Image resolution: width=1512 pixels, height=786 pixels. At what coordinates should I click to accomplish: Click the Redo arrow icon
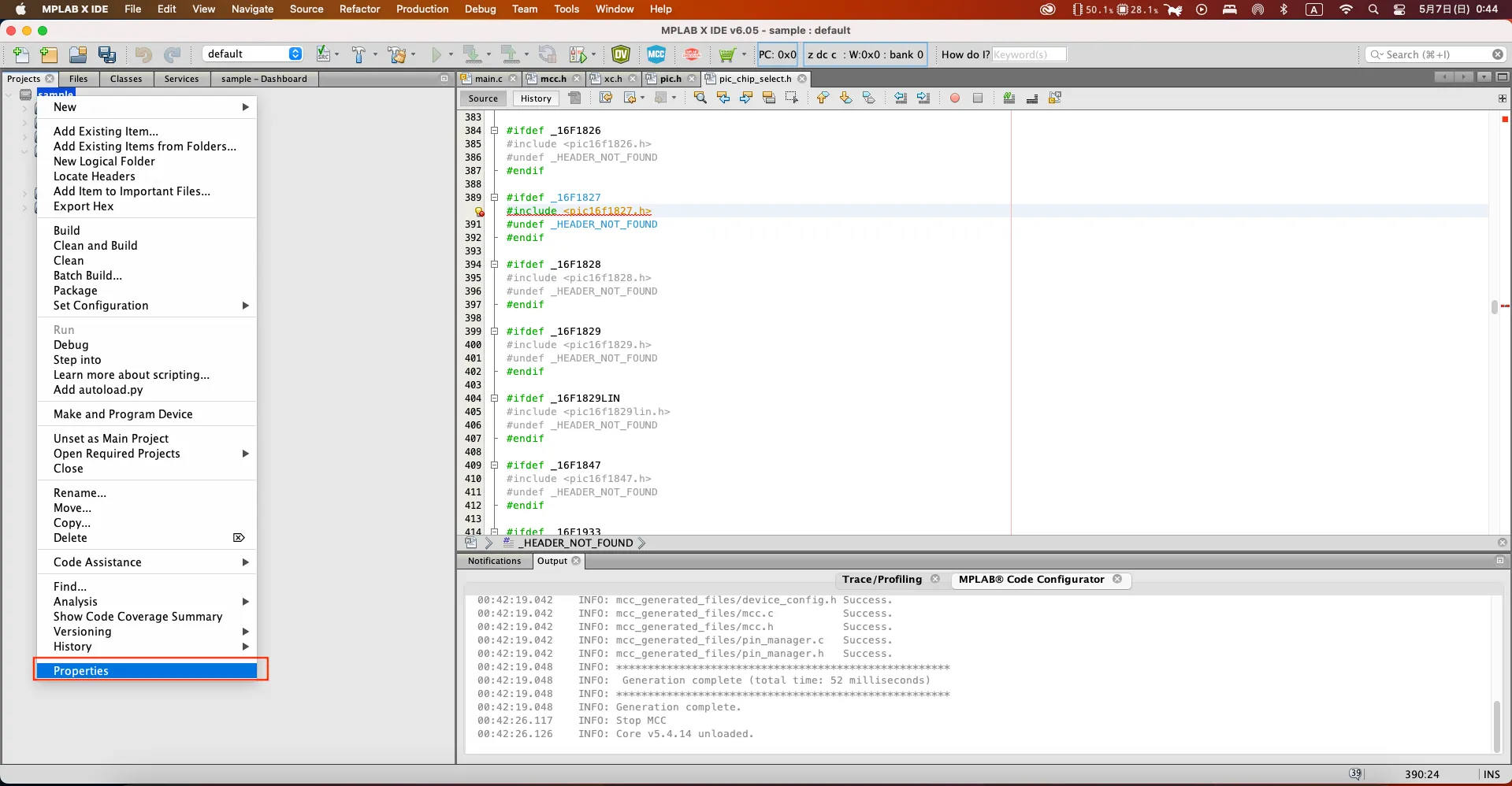click(x=172, y=54)
